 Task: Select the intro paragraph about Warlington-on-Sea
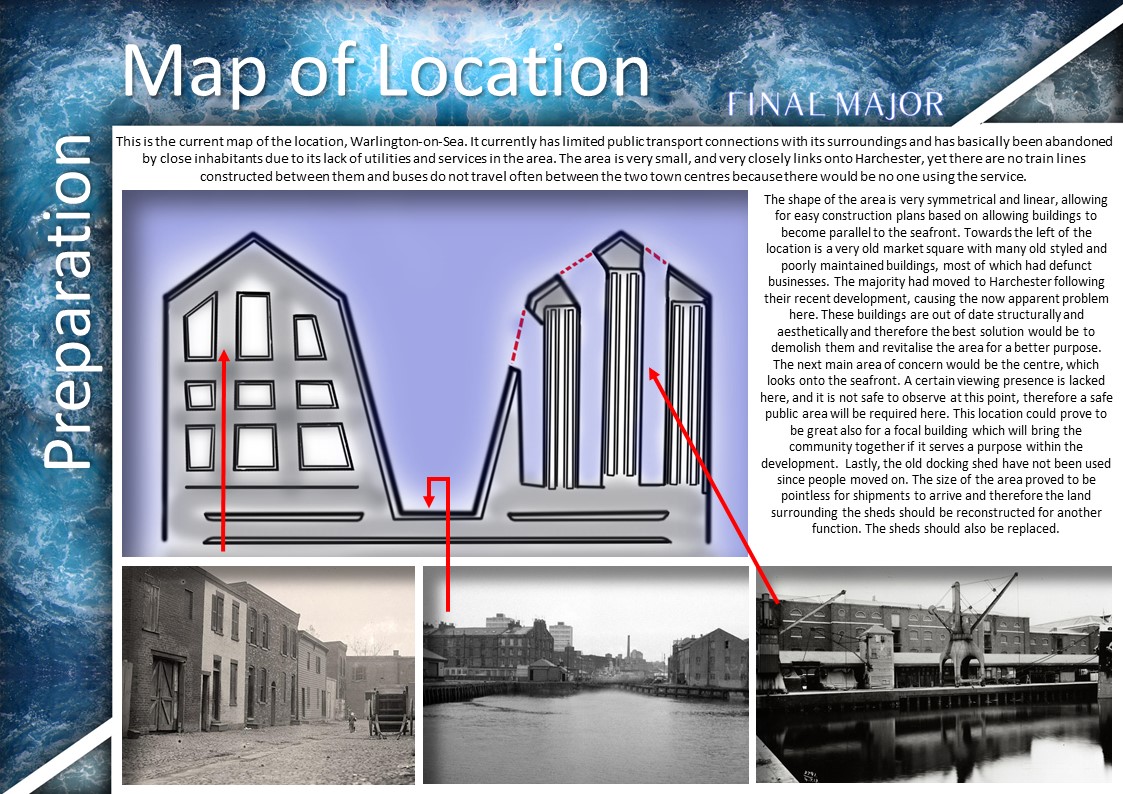[614, 159]
